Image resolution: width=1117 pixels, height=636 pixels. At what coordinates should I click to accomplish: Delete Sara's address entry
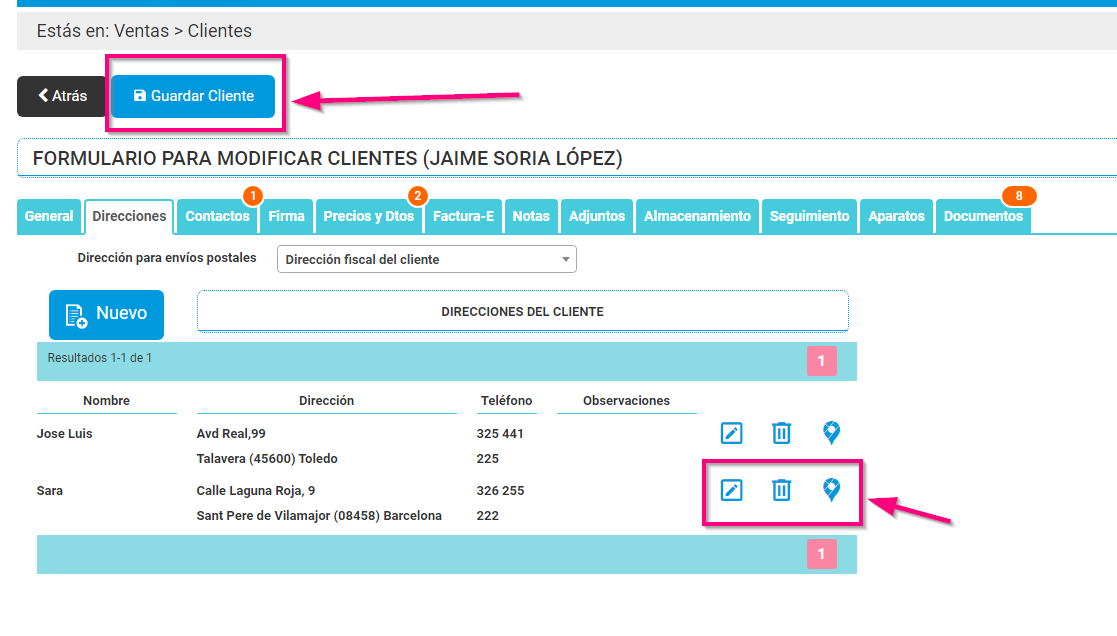tap(781, 490)
